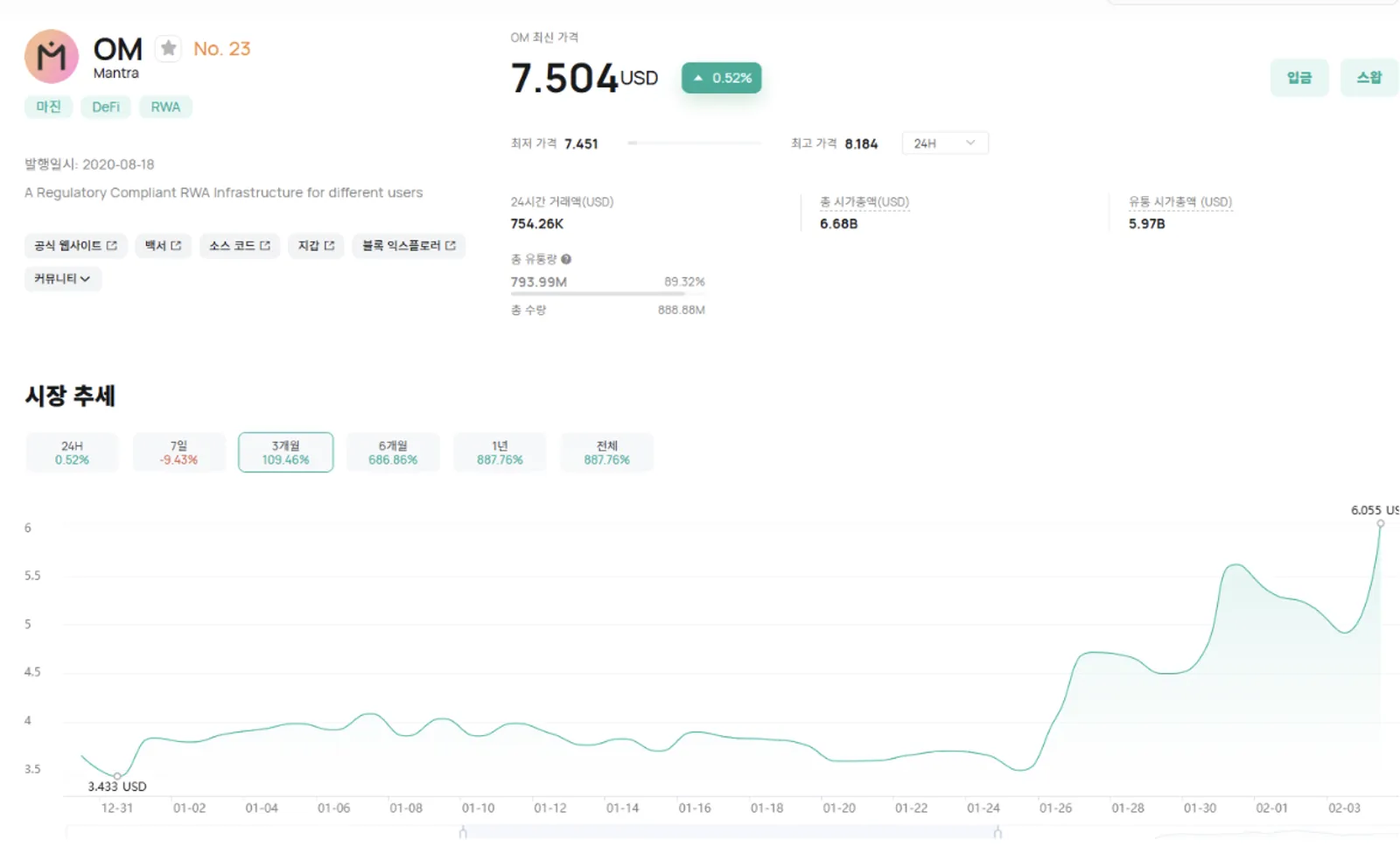The width and height of the screenshot is (1400, 868).
Task: Select the 7일 trend tab
Action: (x=178, y=452)
